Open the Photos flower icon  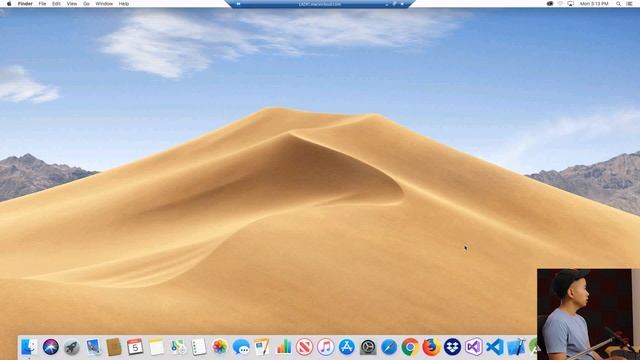pos(220,347)
